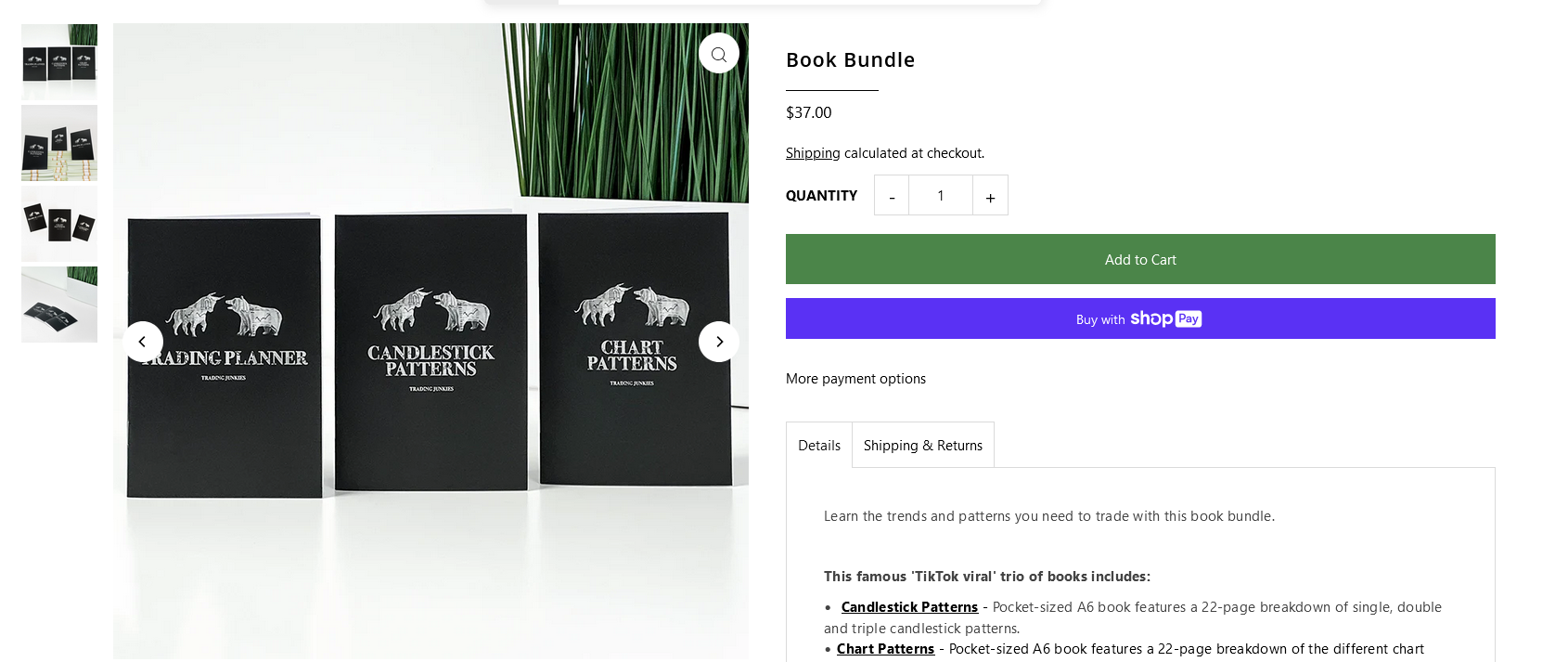Open More payment options
The image size is (1568, 662).
click(x=855, y=379)
